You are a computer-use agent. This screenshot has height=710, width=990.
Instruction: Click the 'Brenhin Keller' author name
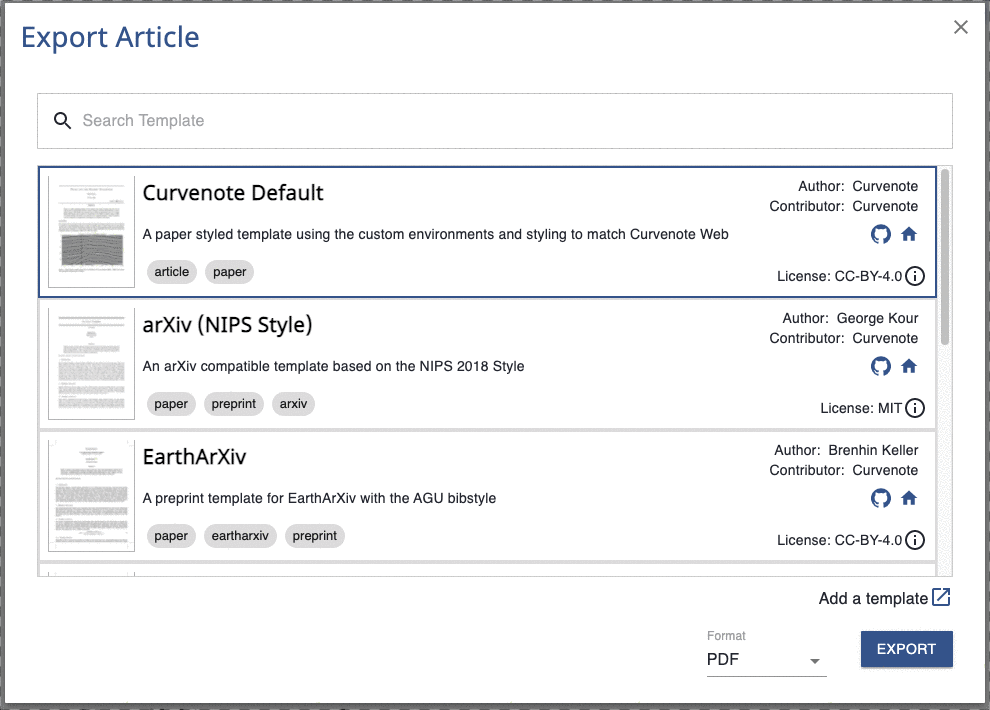[x=873, y=450]
